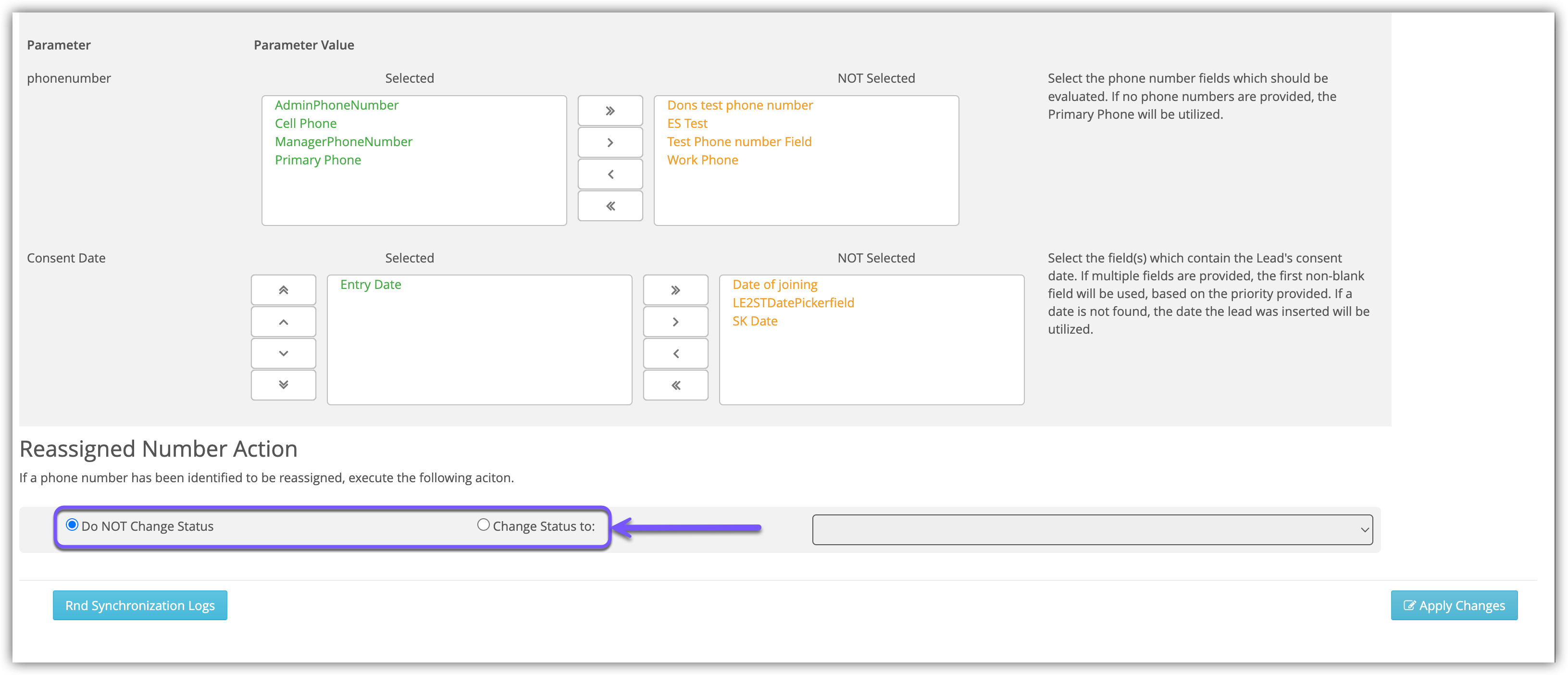
Task: Click the Rnd Synchronization Logs button
Action: [140, 606]
